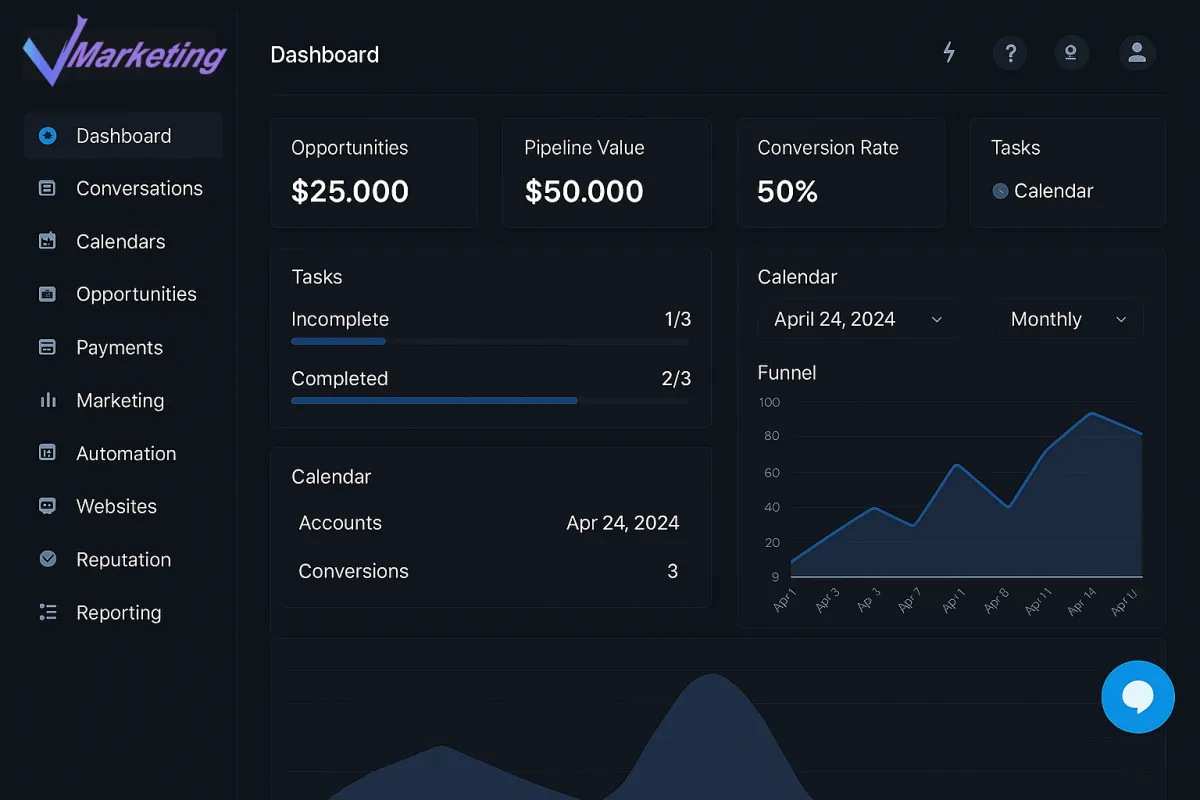Viewport: 1200px width, 800px height.
Task: Click the header icon beside the help button
Action: pyautogui.click(x=1071, y=53)
